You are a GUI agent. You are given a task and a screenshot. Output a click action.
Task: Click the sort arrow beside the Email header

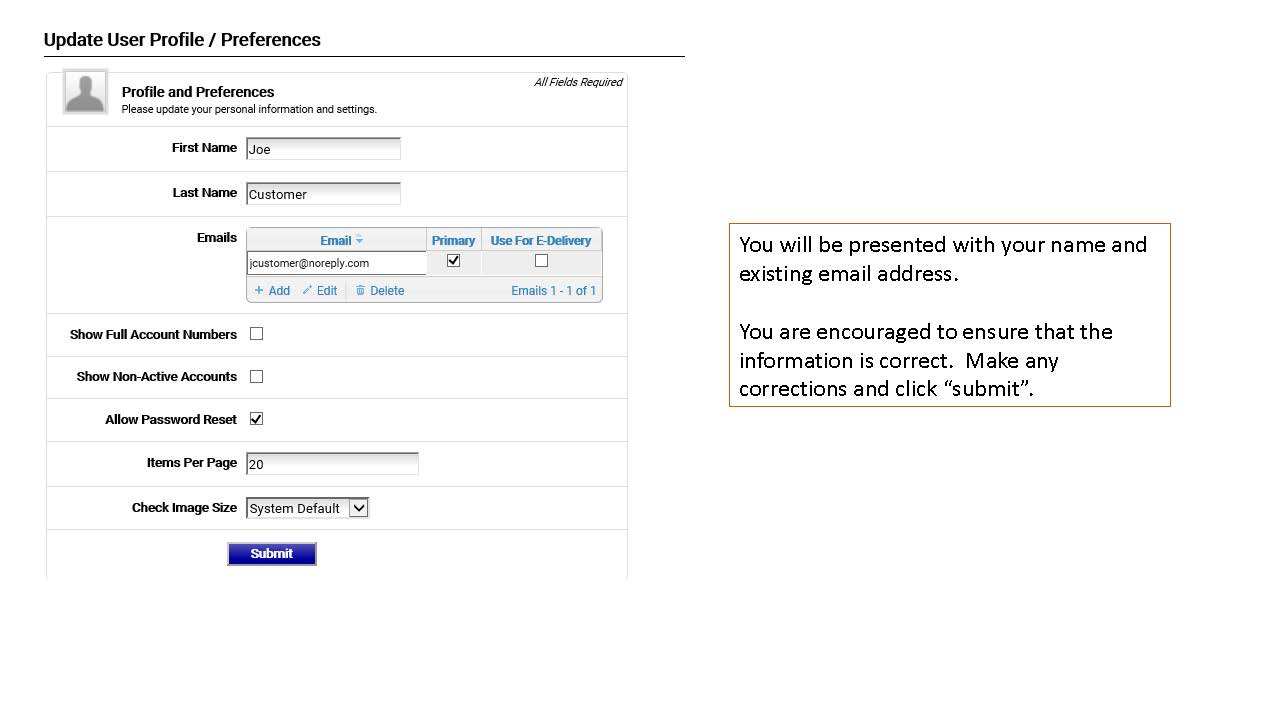click(360, 240)
